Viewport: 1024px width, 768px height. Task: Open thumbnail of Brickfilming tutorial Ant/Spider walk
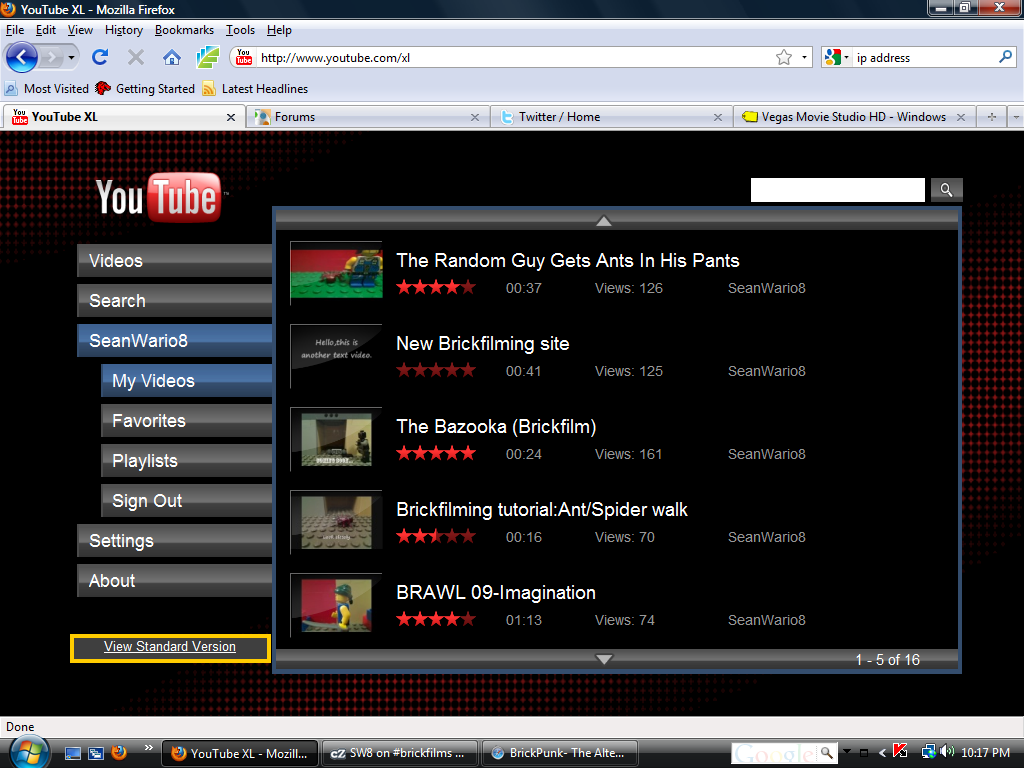[336, 522]
